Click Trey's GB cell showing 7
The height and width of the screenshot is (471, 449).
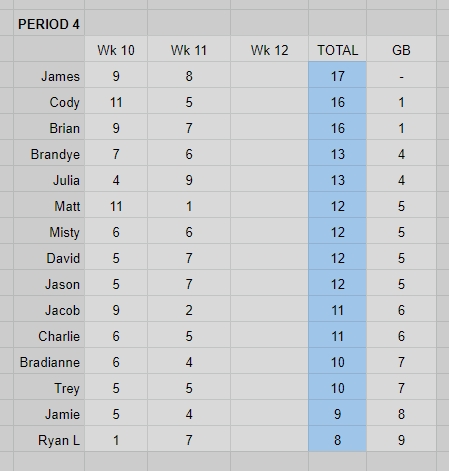(401, 387)
